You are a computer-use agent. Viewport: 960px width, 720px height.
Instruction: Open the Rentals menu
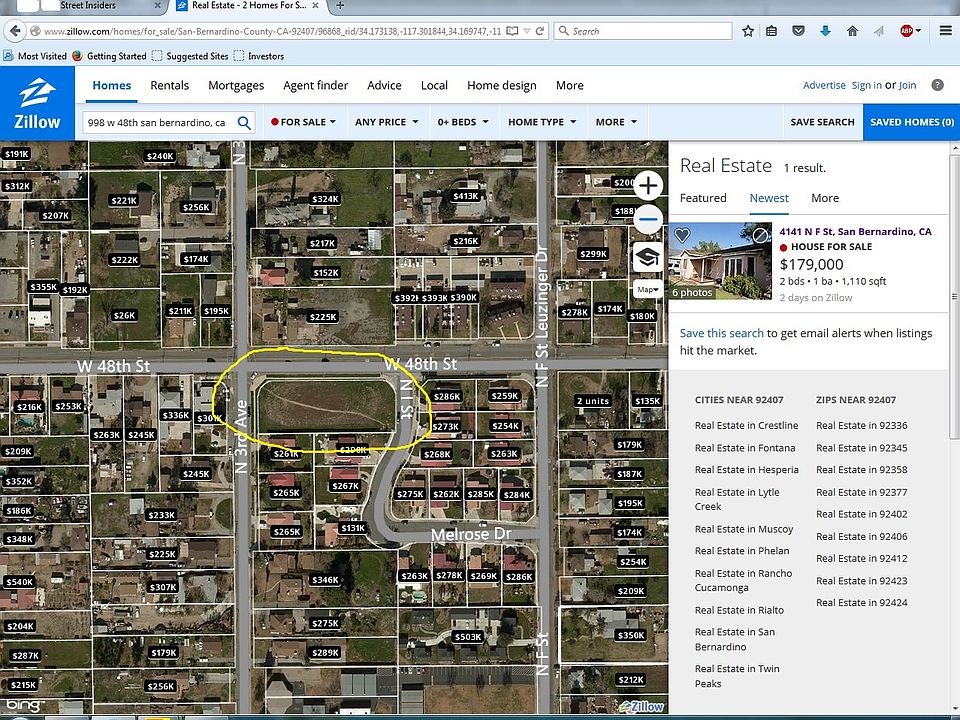(x=170, y=86)
